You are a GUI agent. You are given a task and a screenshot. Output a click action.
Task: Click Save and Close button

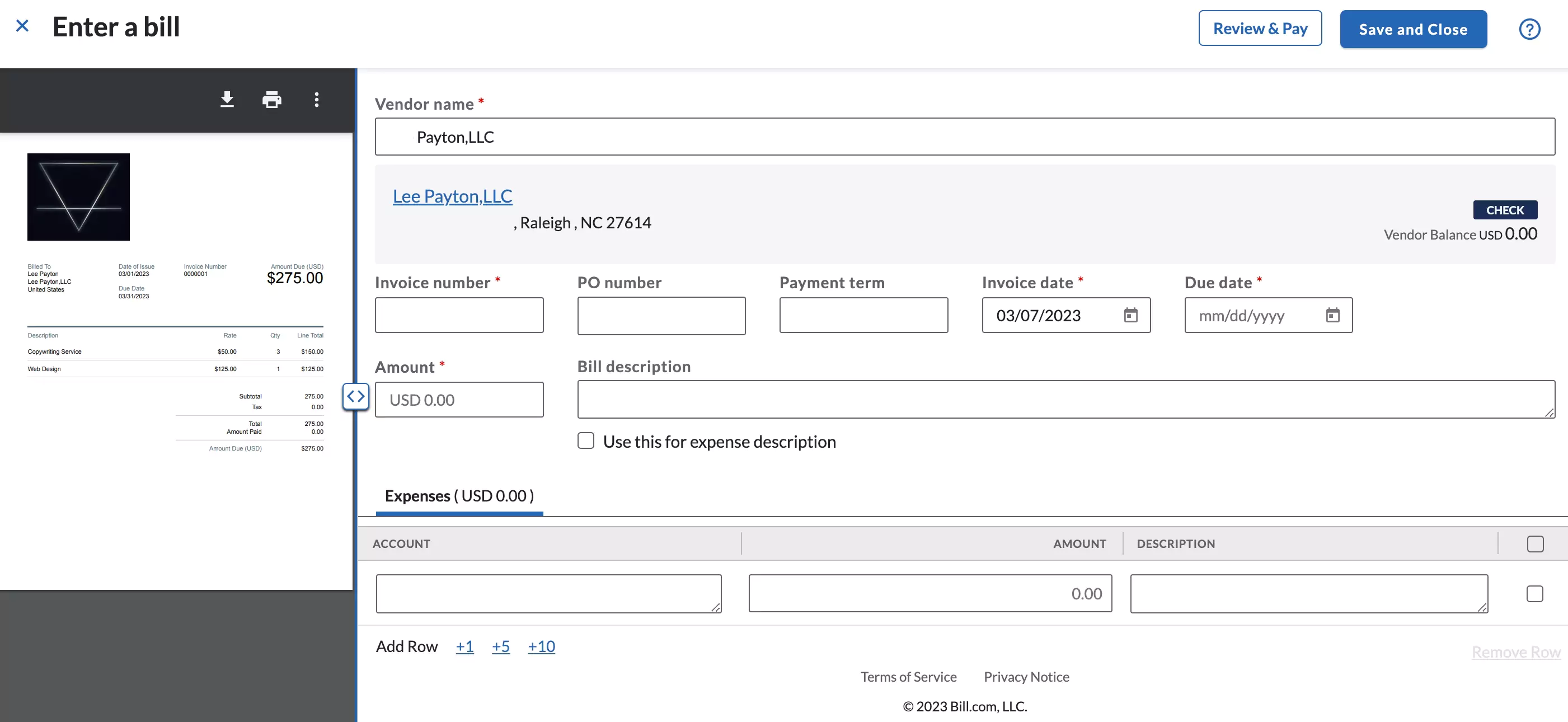1413,29
